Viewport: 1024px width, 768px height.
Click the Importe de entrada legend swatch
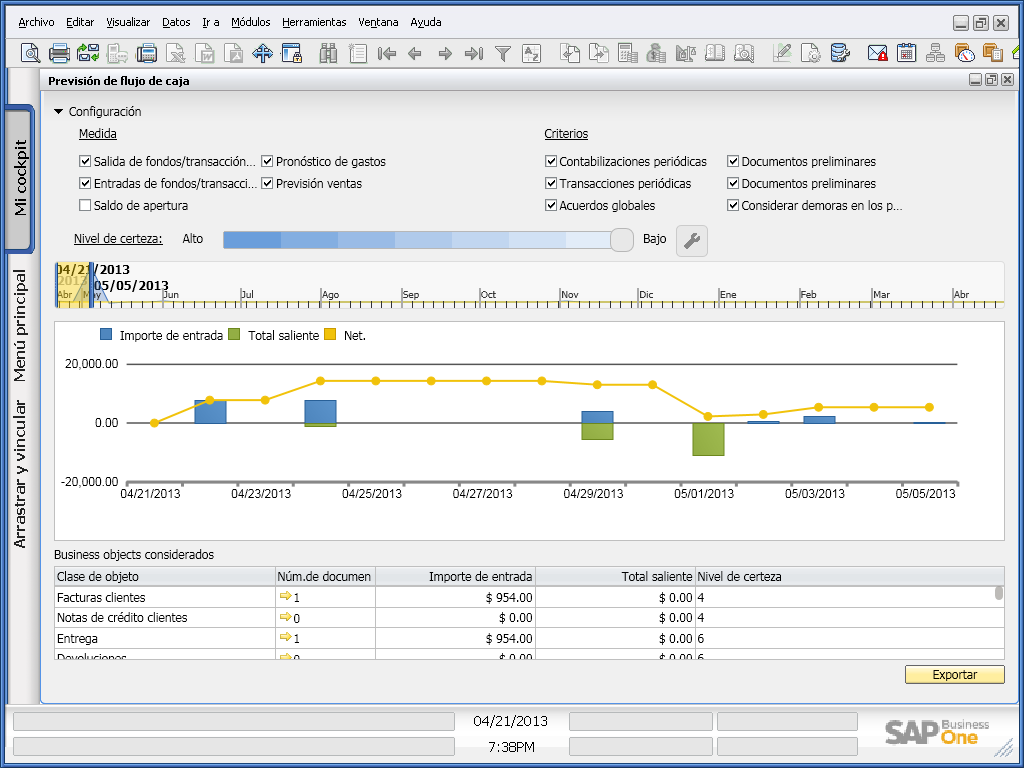[x=106, y=334]
